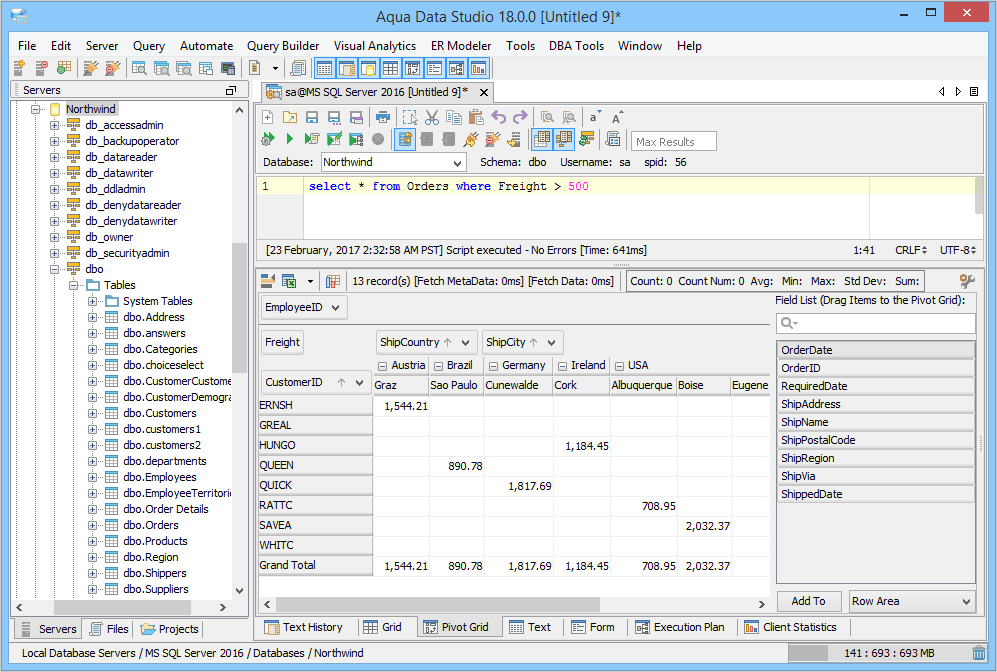
Task: Toggle the highlighted auto-commit database icon
Action: tap(405, 140)
